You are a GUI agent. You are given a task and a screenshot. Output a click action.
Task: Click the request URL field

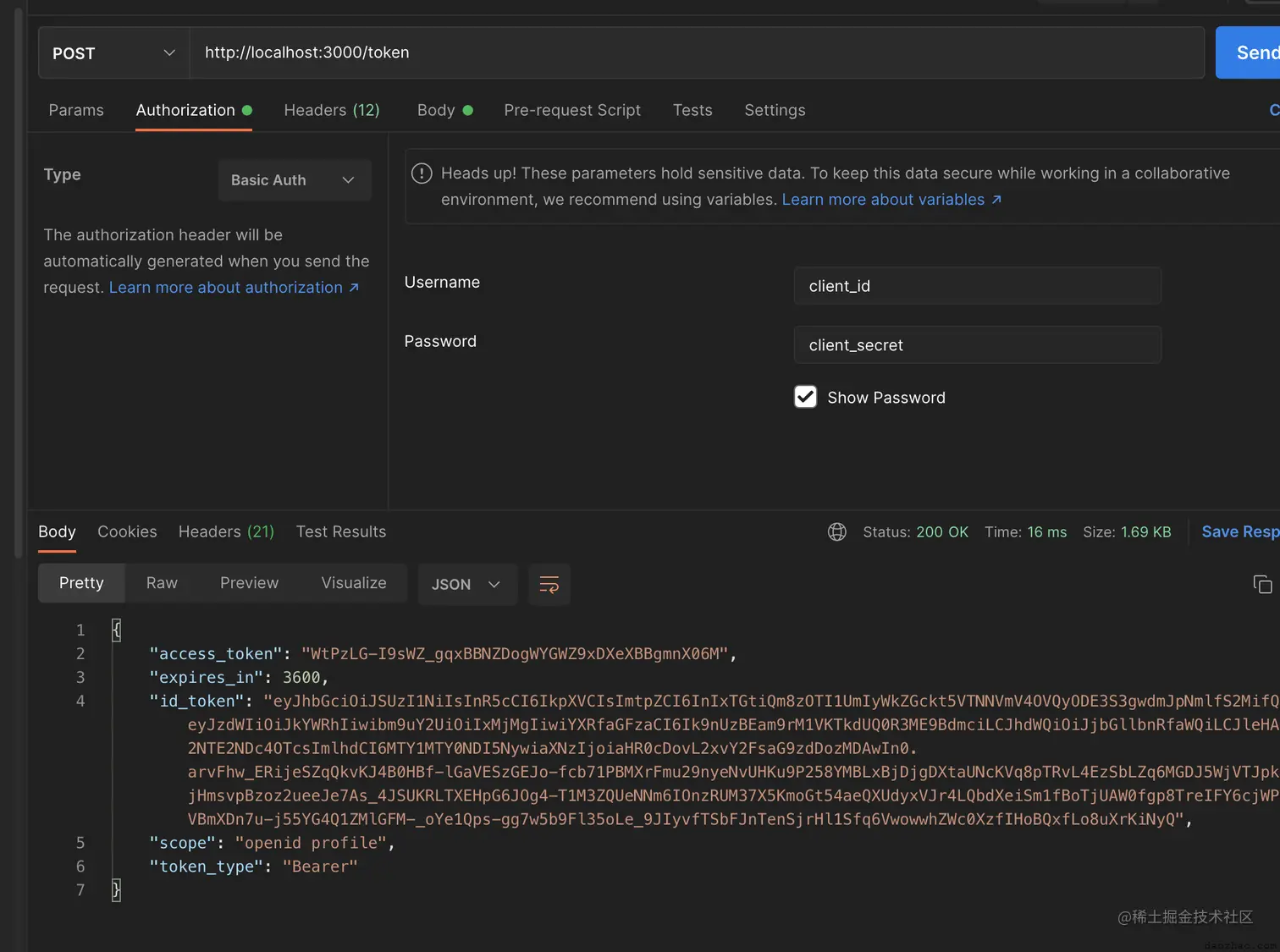pos(697,52)
